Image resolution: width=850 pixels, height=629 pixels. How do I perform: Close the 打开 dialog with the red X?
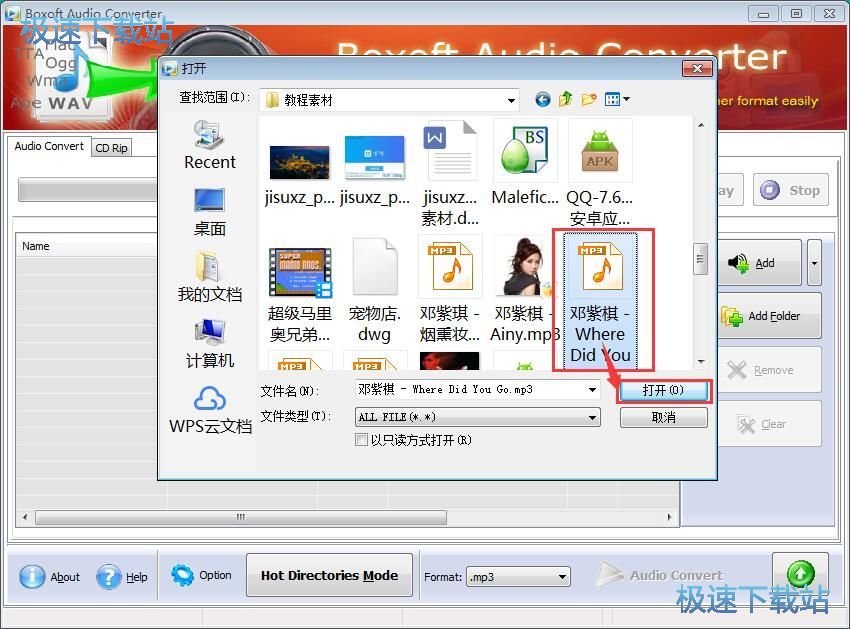697,68
